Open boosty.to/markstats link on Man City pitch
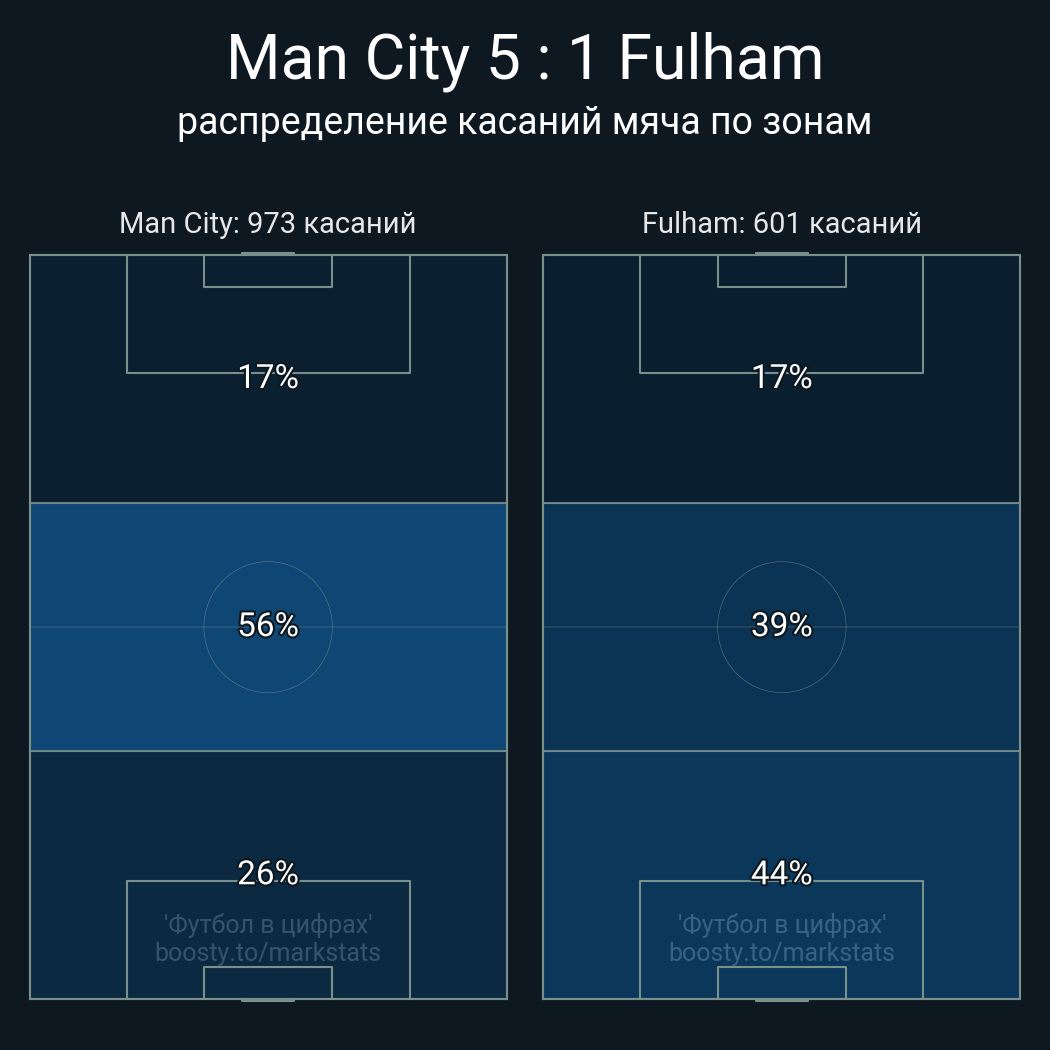Image resolution: width=1050 pixels, height=1050 pixels. tap(268, 952)
